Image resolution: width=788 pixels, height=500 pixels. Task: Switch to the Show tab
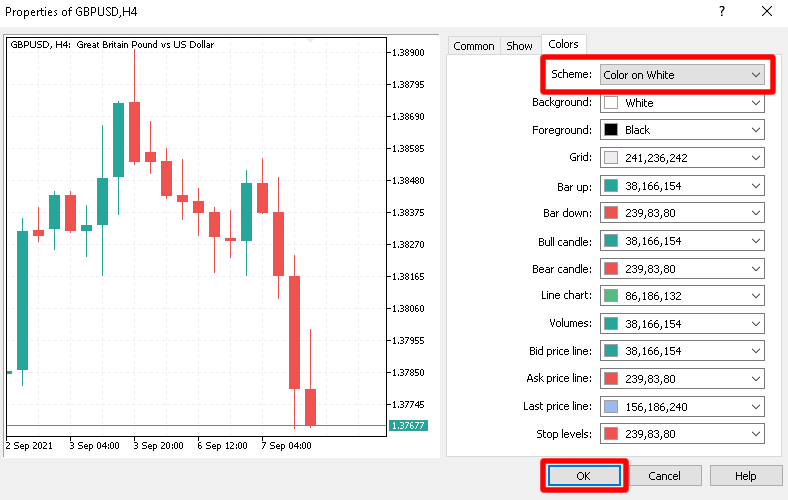(520, 46)
